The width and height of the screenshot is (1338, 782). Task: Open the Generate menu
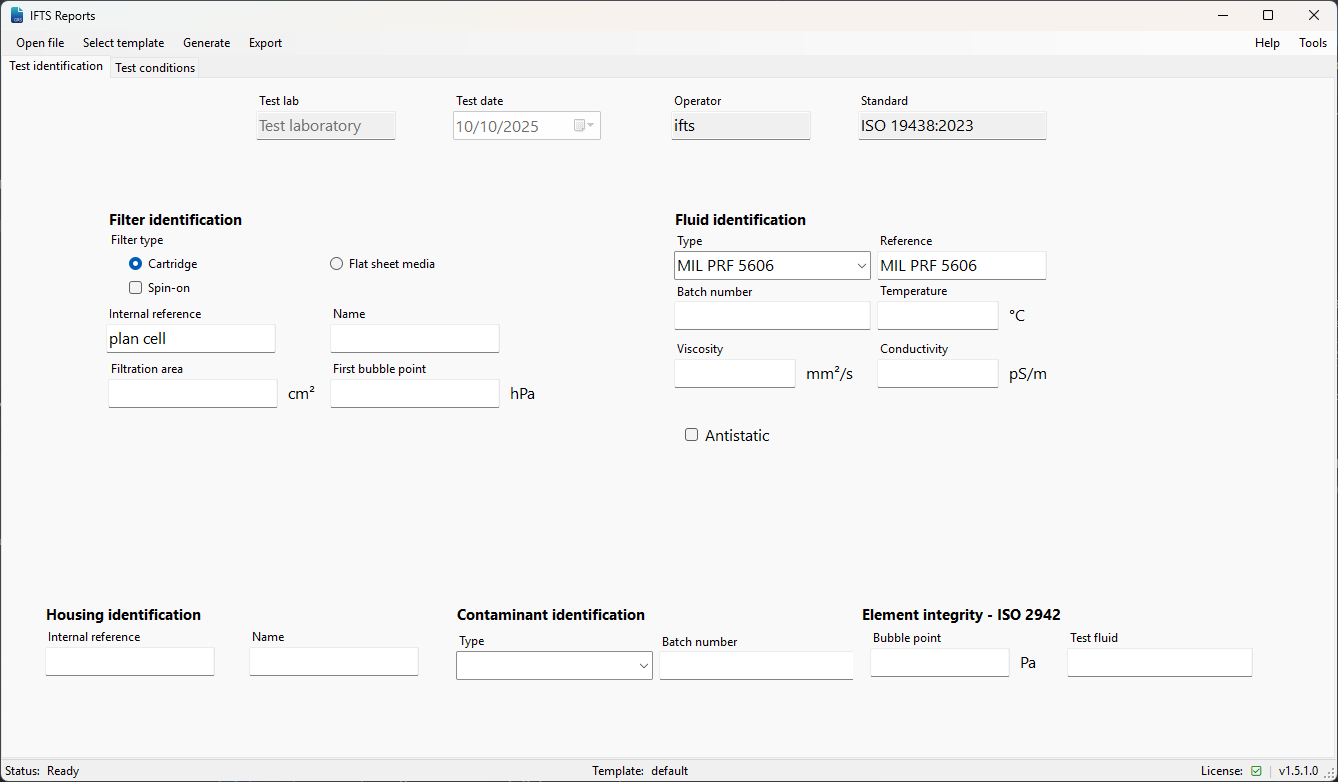206,43
